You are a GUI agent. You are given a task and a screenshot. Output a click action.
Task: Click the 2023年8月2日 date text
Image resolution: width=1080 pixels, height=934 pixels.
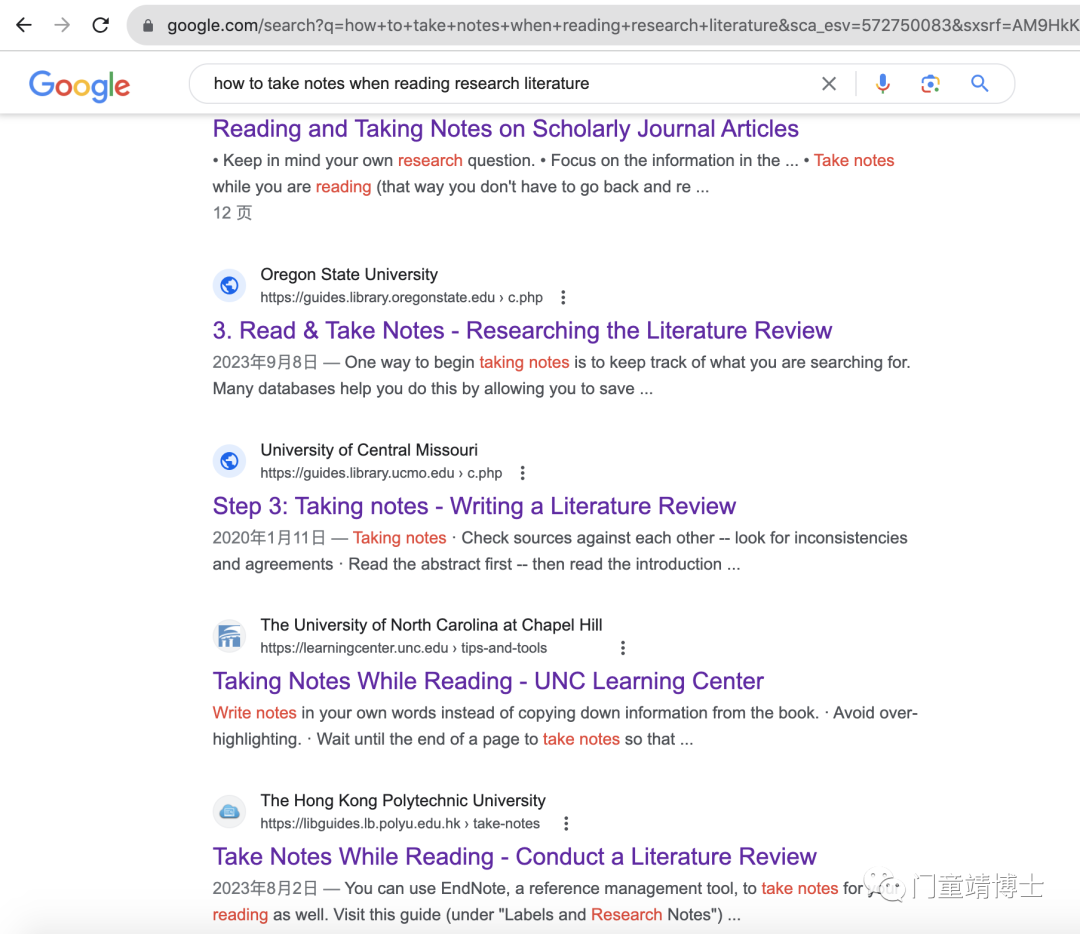(x=265, y=889)
